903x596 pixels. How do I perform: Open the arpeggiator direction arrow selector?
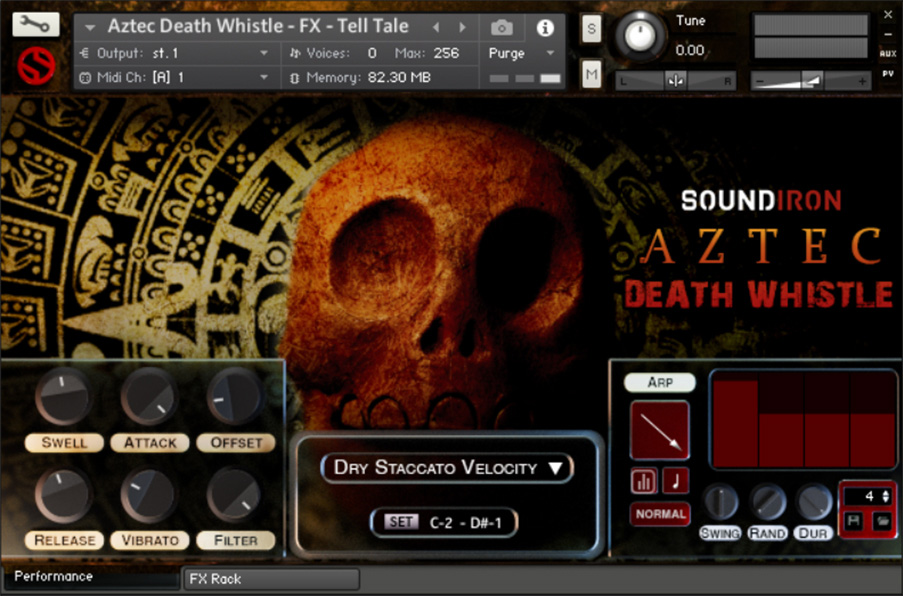click(660, 430)
